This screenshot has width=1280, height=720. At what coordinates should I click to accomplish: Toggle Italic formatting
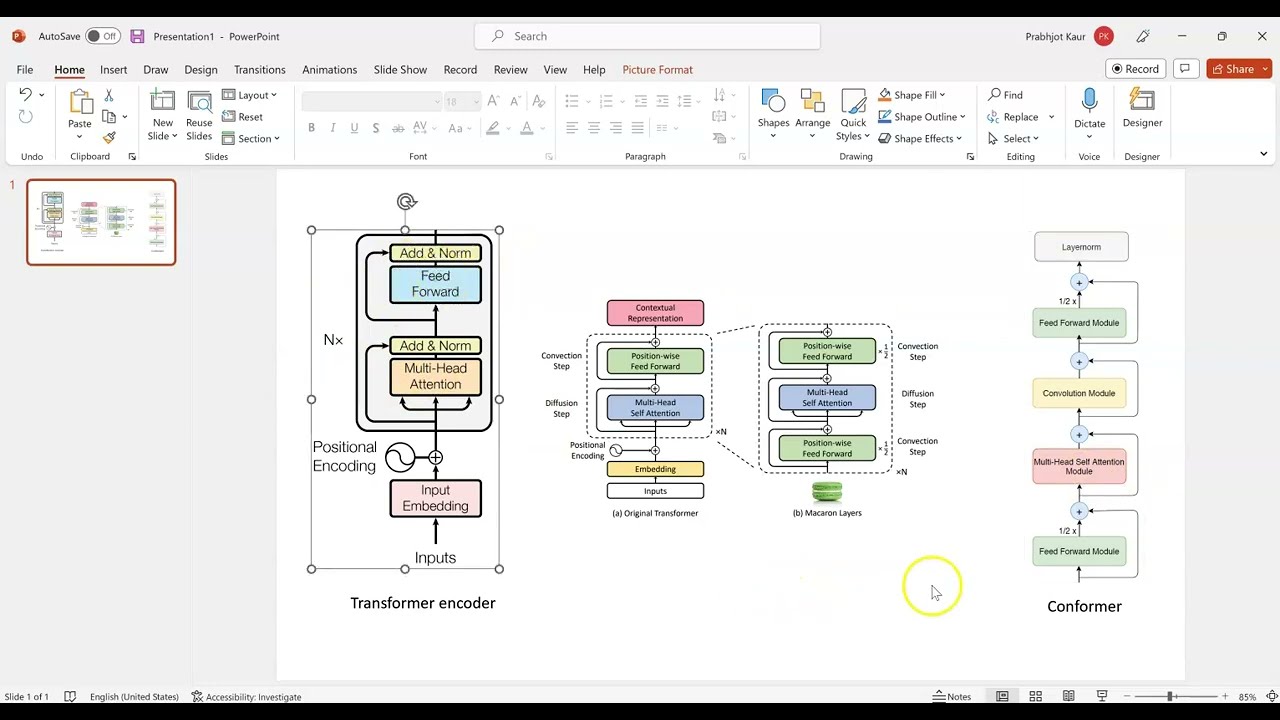pos(333,128)
